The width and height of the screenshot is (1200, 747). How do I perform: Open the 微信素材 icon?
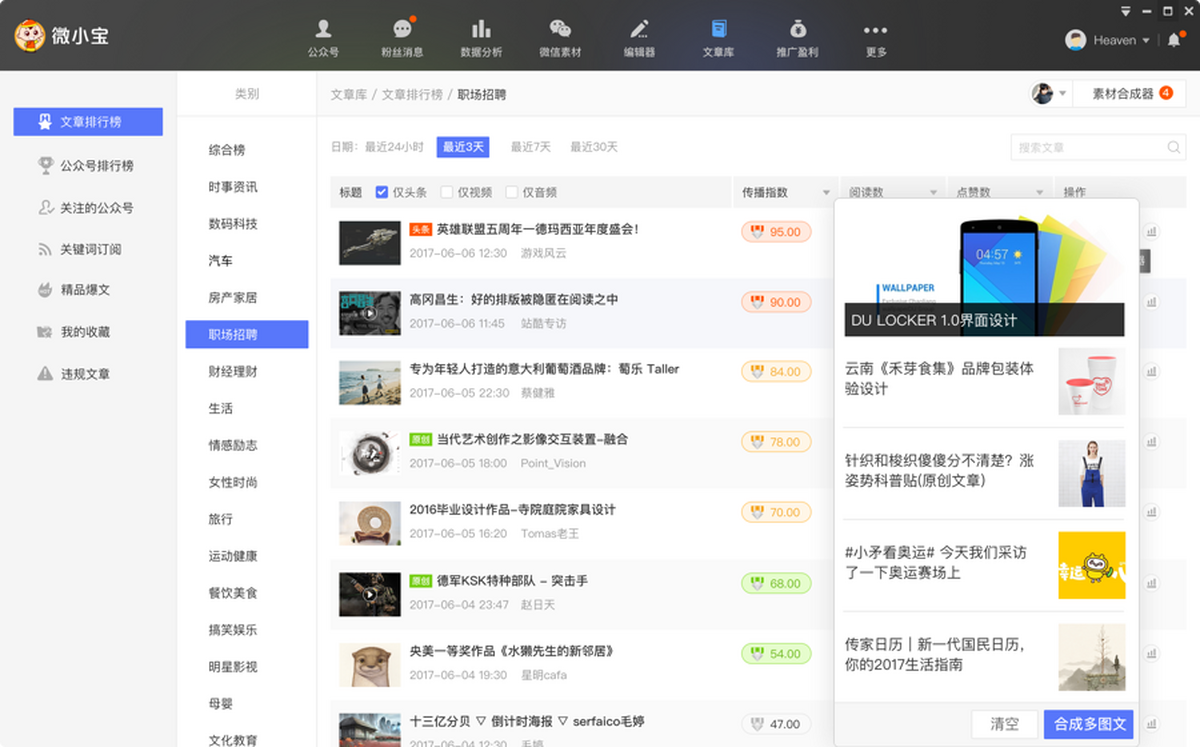[x=560, y=30]
